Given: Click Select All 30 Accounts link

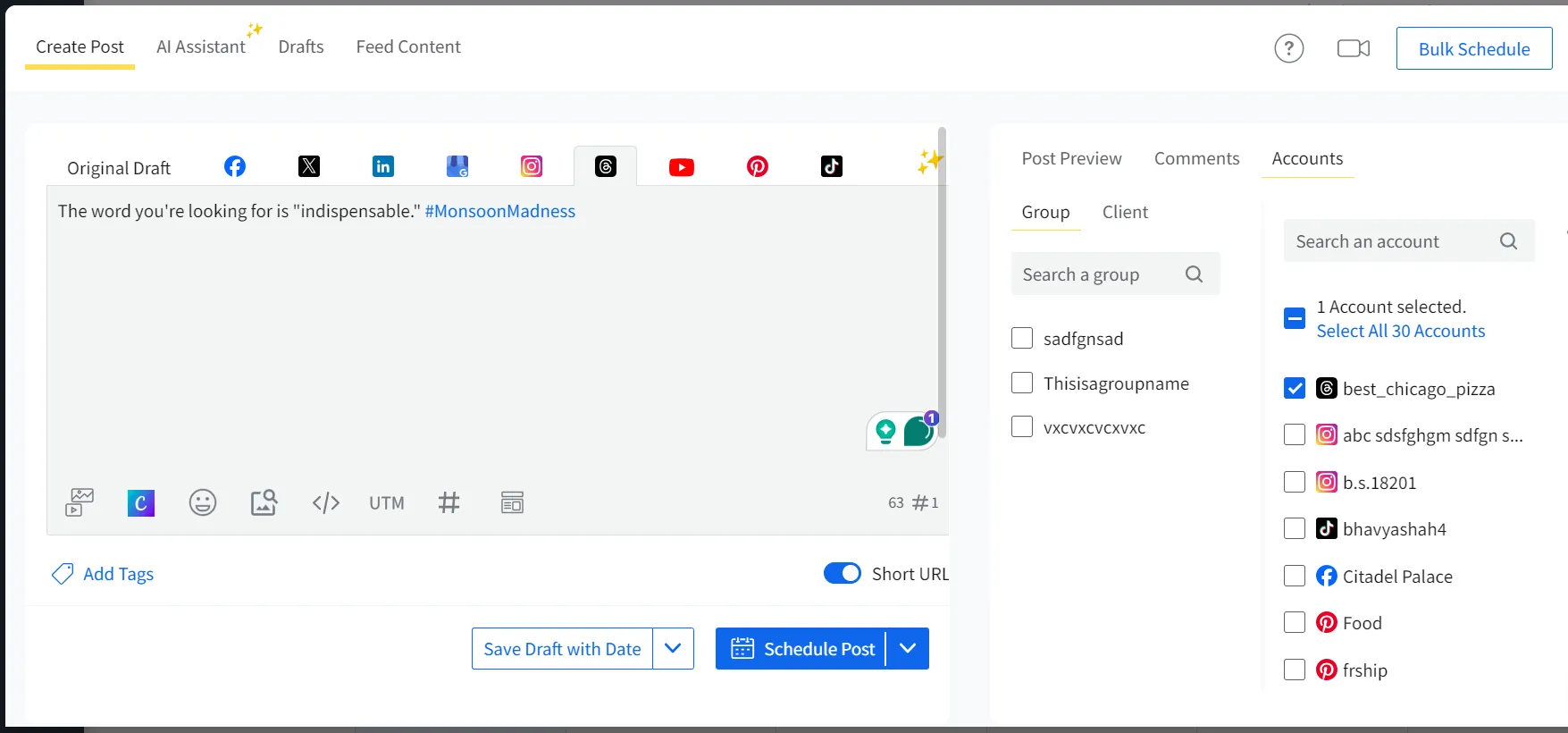Looking at the screenshot, I should [x=1400, y=331].
